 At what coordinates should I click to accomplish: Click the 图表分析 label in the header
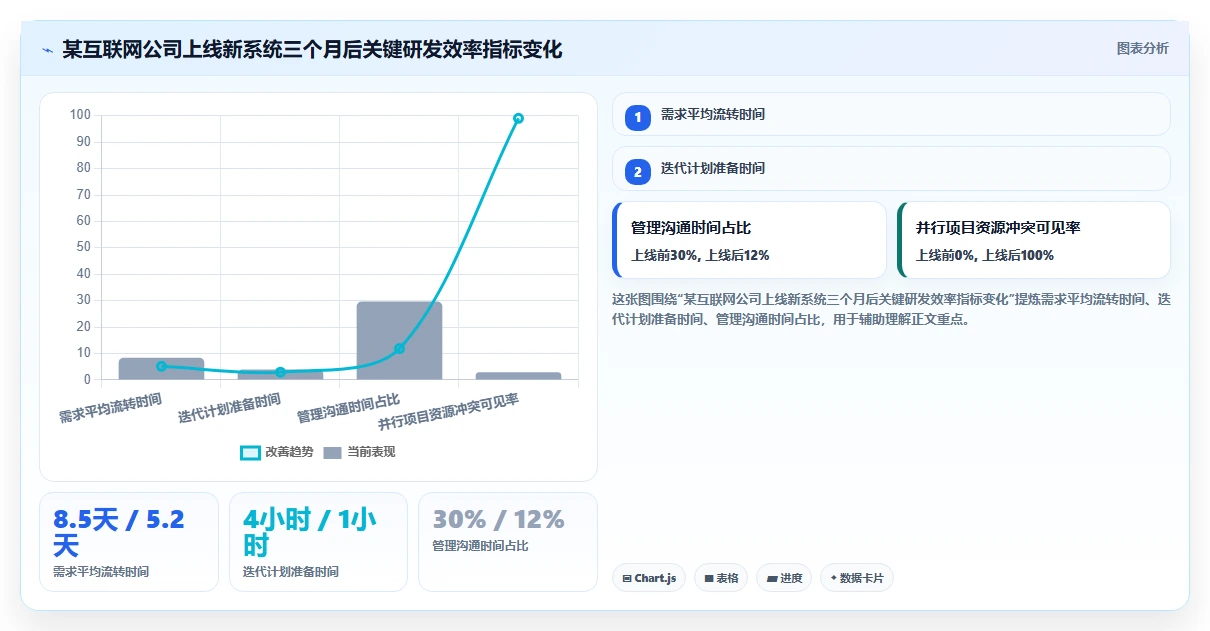[1142, 48]
